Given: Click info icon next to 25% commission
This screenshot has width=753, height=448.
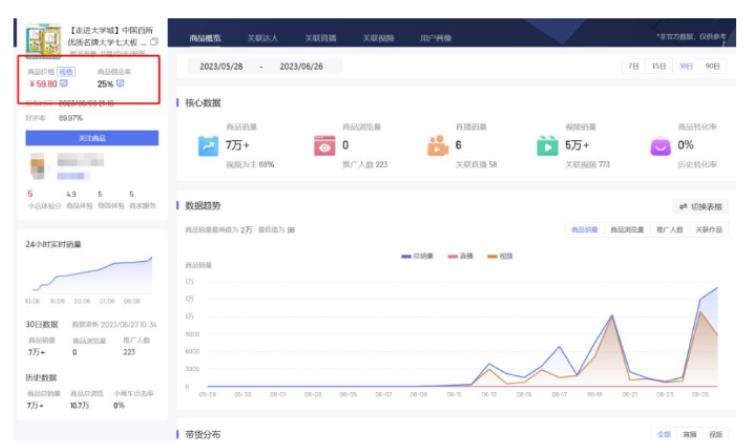Looking at the screenshot, I should (120, 84).
